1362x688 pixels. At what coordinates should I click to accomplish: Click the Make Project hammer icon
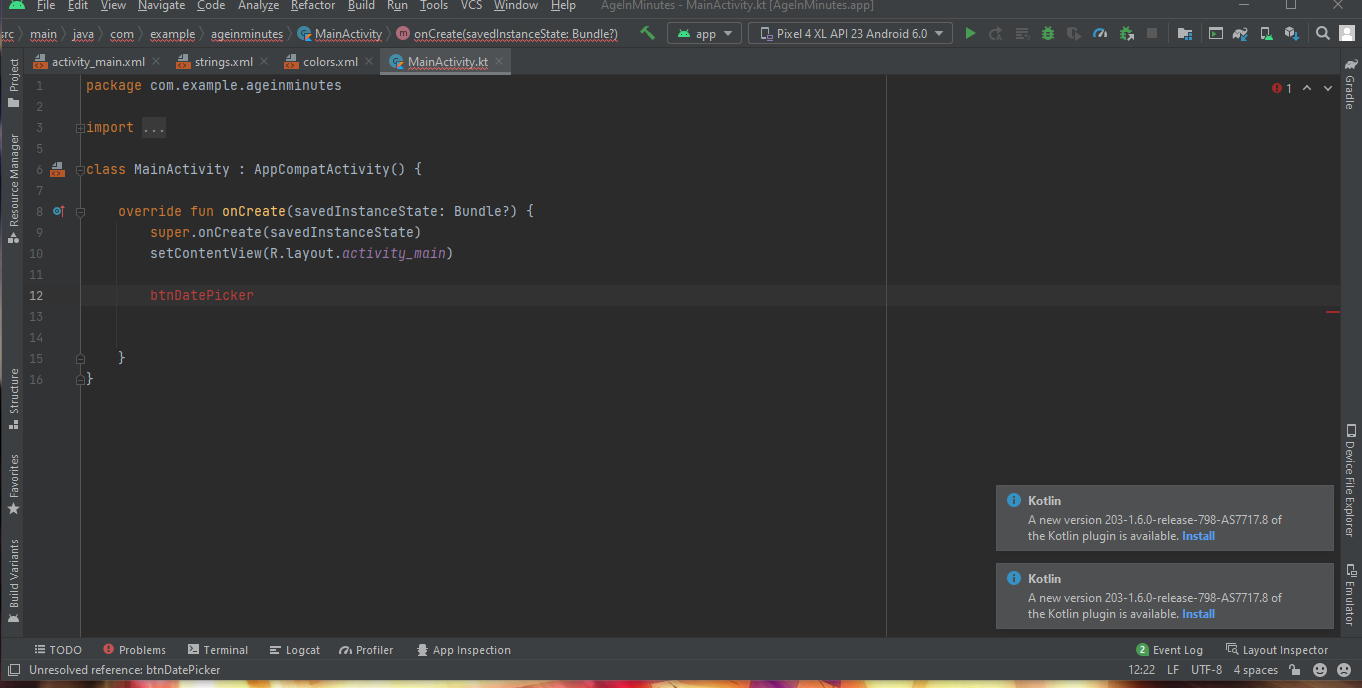point(647,33)
